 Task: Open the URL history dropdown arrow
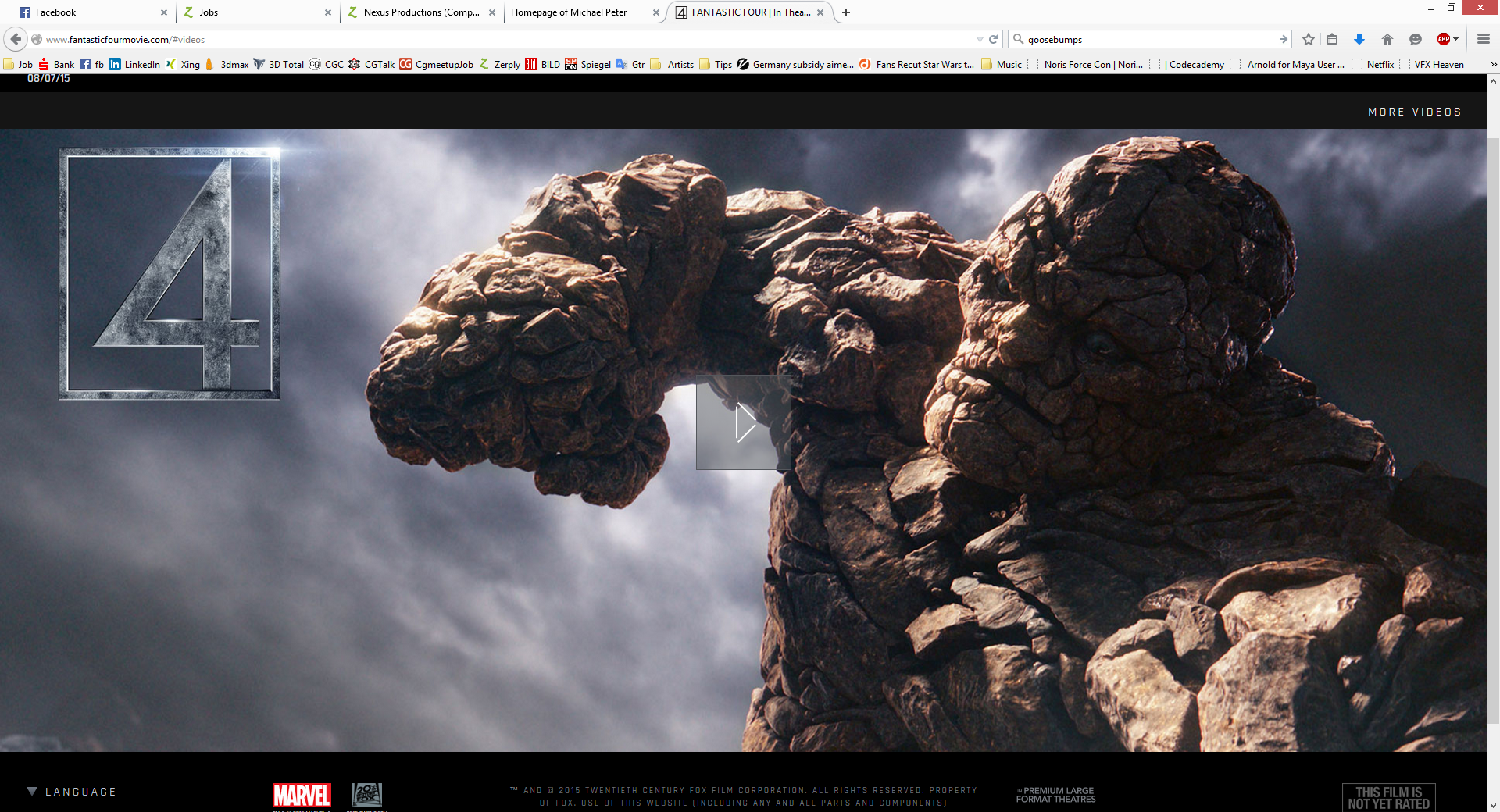pyautogui.click(x=980, y=39)
